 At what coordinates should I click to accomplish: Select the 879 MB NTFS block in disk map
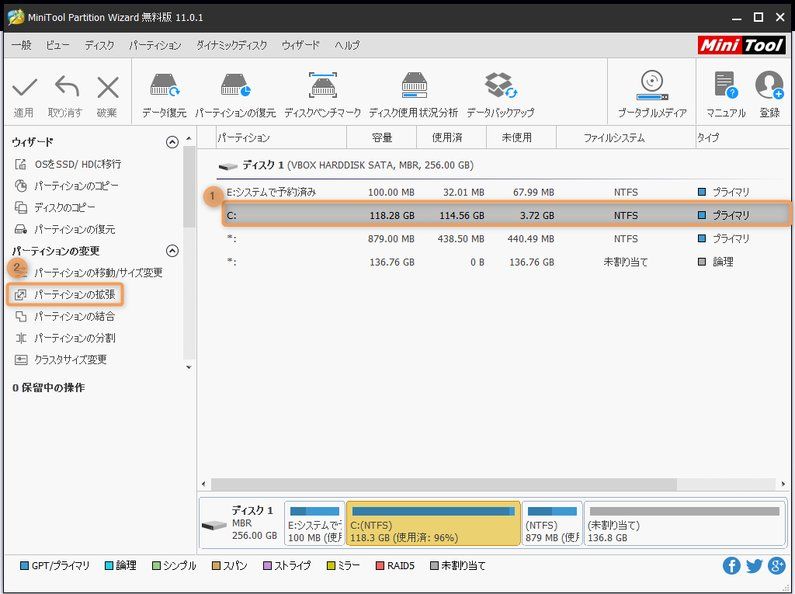click(x=552, y=523)
